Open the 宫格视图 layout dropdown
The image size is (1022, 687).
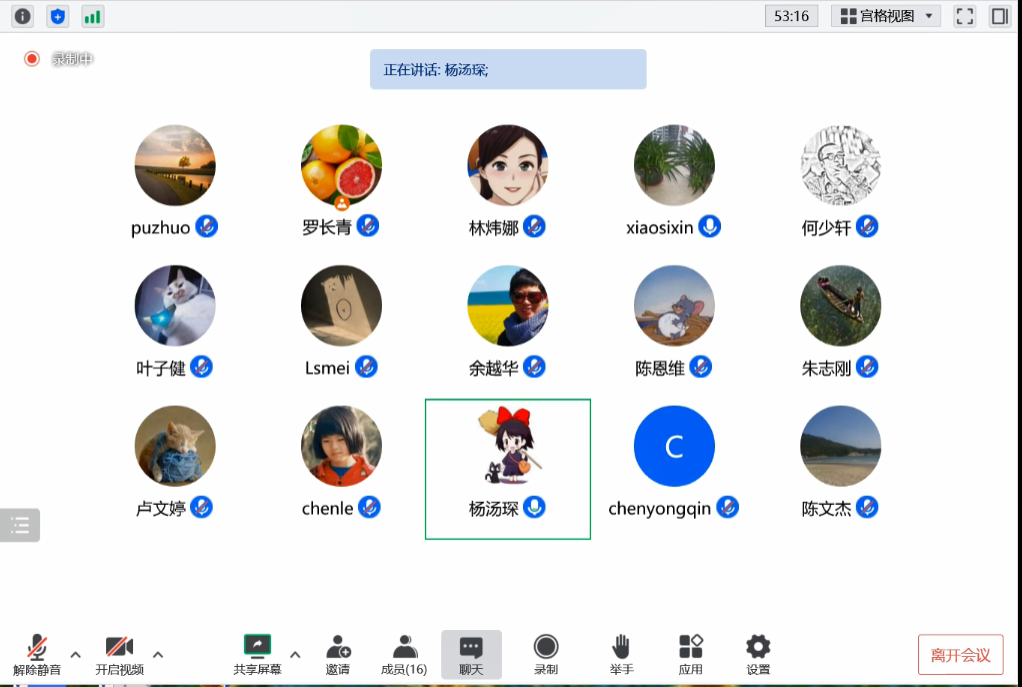(x=886, y=16)
